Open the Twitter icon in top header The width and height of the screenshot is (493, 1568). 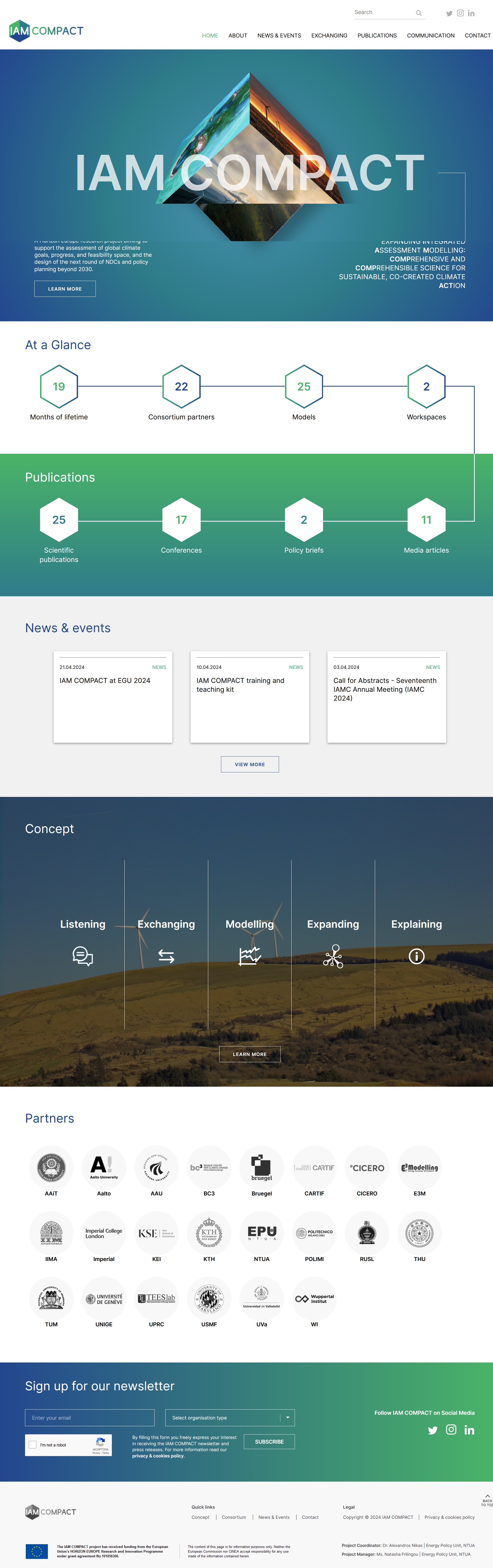tap(449, 13)
